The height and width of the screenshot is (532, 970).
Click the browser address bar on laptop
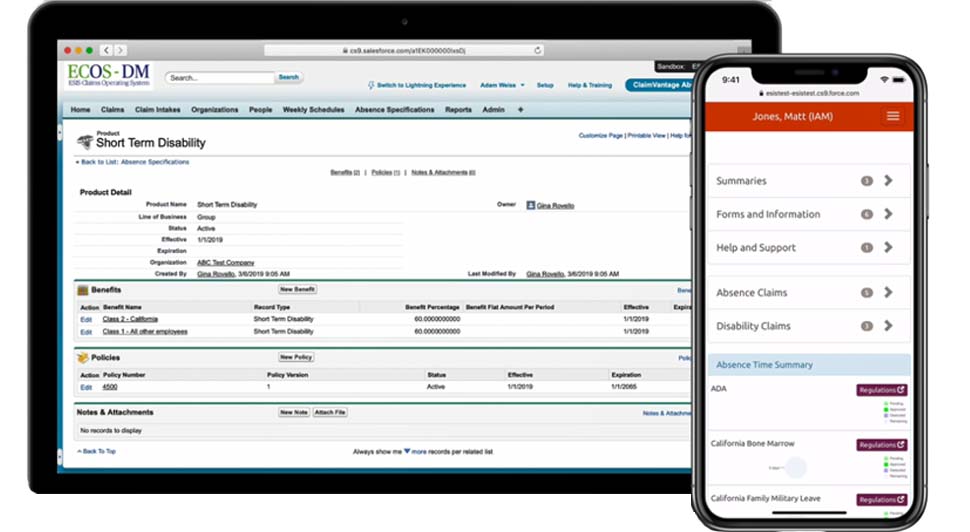(x=404, y=51)
